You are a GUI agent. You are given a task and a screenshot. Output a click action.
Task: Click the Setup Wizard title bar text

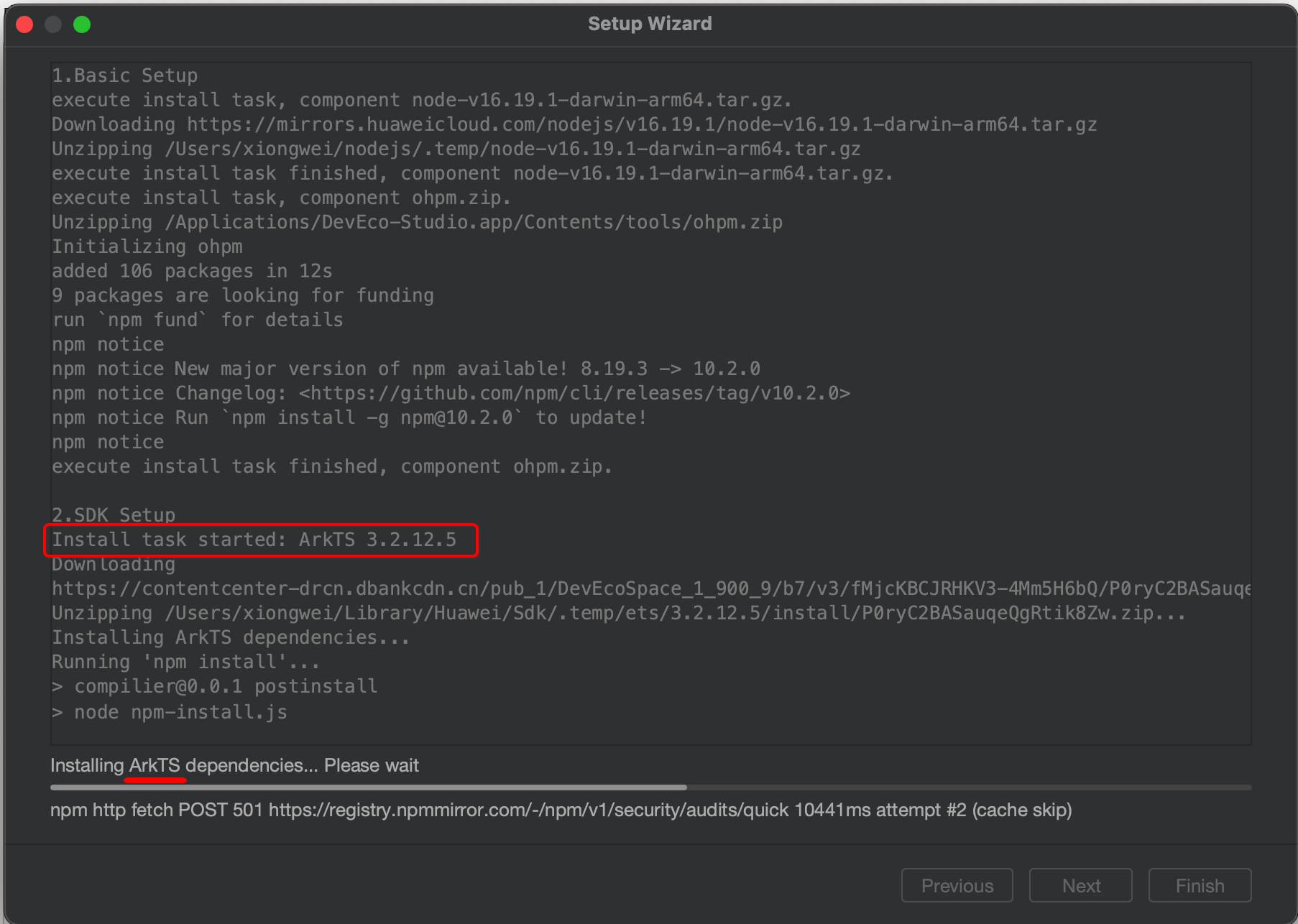point(650,24)
